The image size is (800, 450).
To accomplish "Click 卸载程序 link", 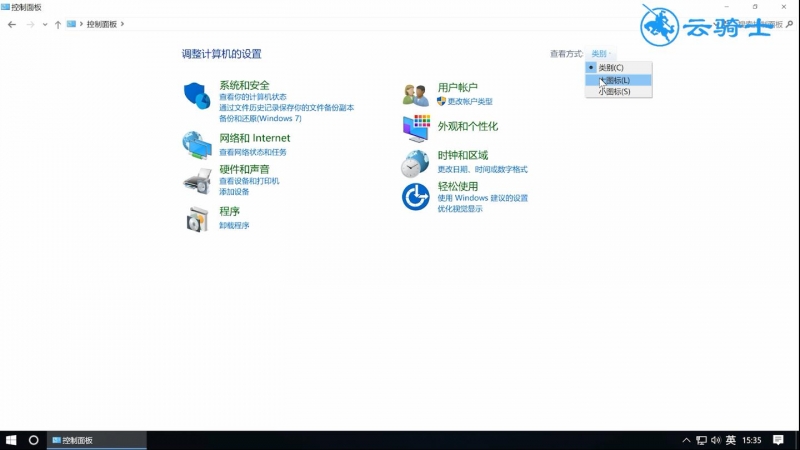I will coord(234,226).
